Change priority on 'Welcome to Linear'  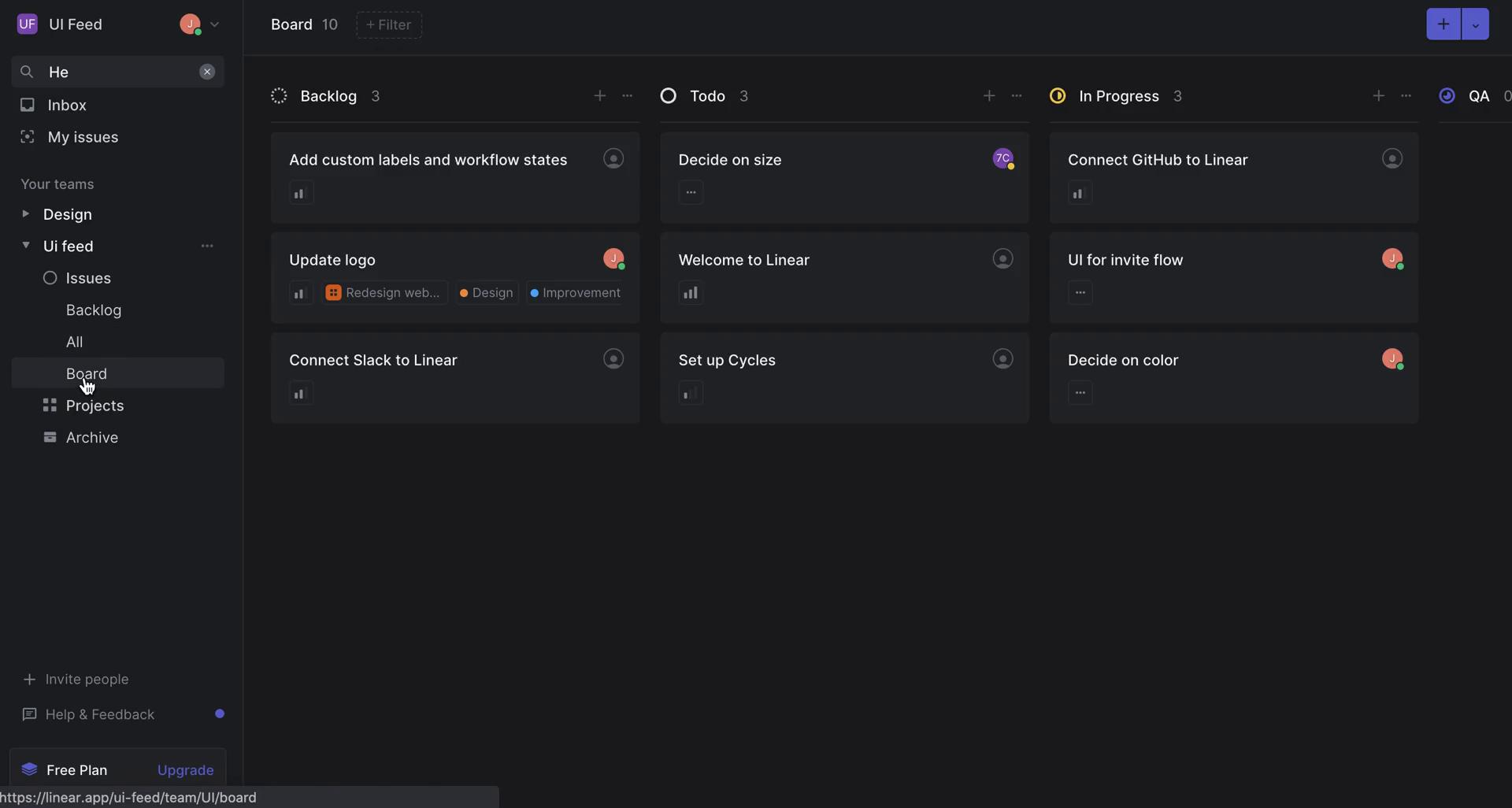point(691,293)
